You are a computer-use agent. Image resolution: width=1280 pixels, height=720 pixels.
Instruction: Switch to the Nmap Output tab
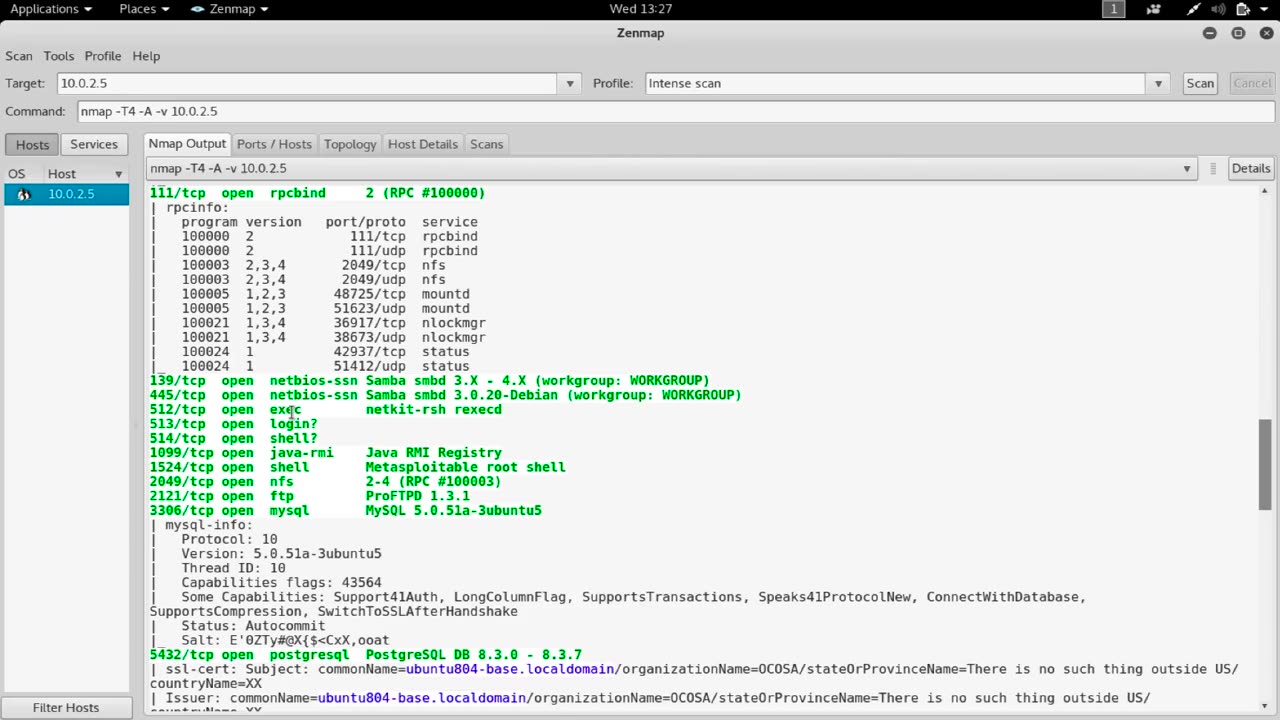(188, 144)
